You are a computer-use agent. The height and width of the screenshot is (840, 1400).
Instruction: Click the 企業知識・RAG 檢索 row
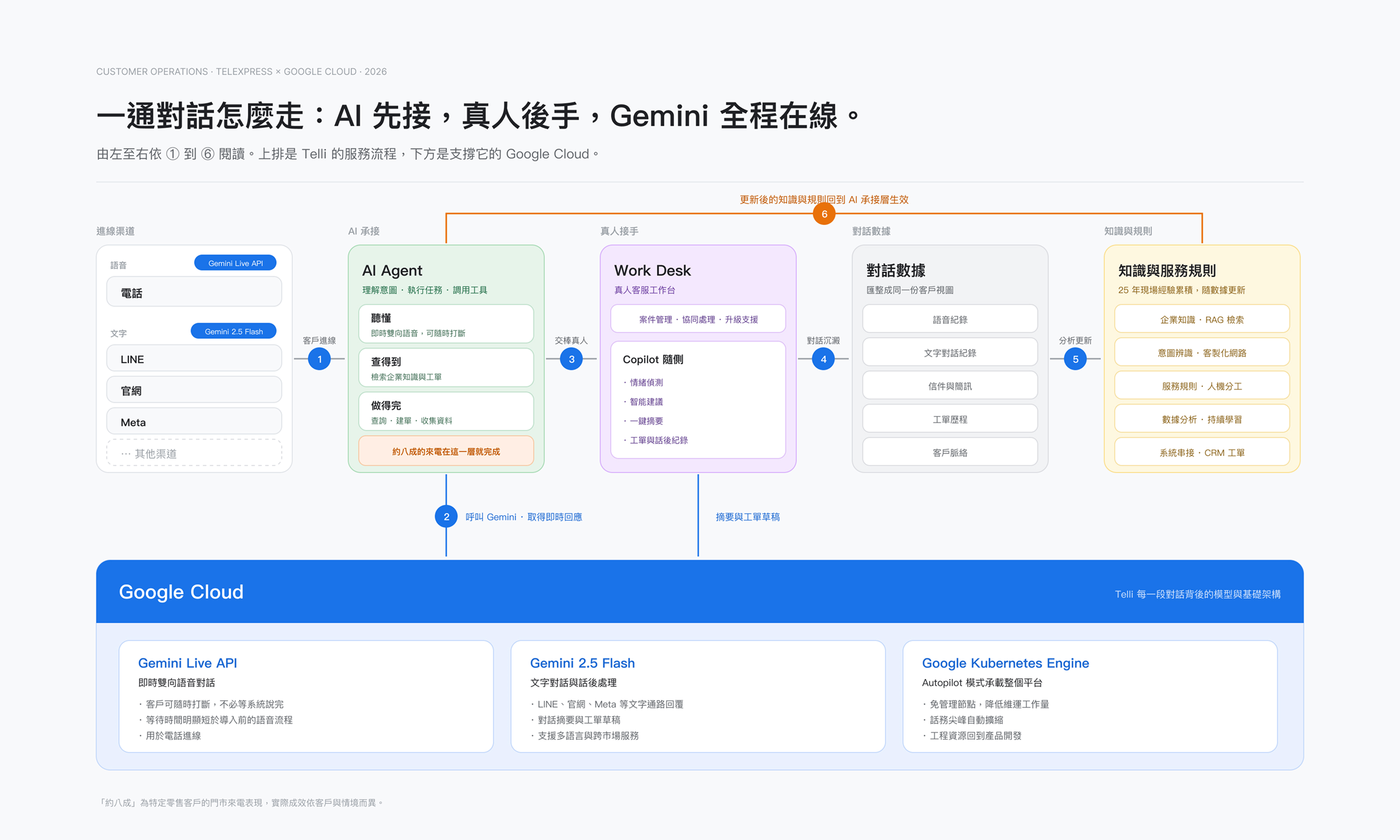click(1202, 319)
